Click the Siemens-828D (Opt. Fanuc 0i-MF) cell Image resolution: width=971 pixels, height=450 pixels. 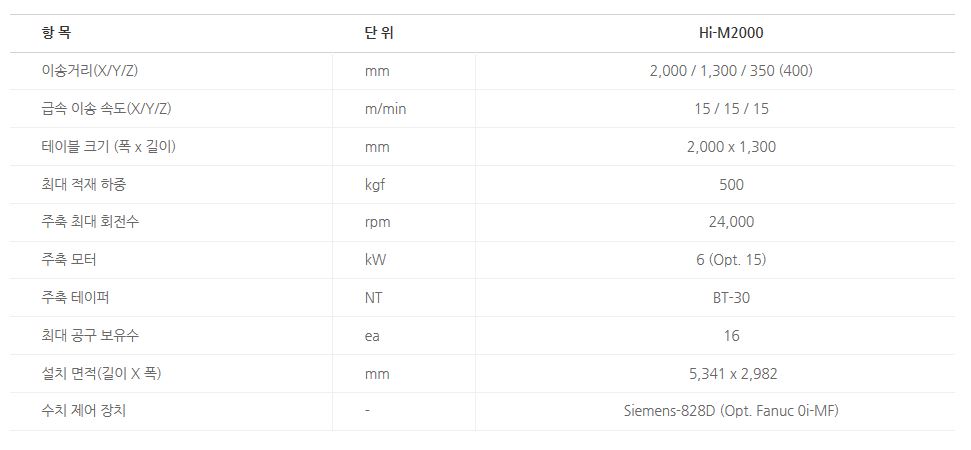coord(731,411)
